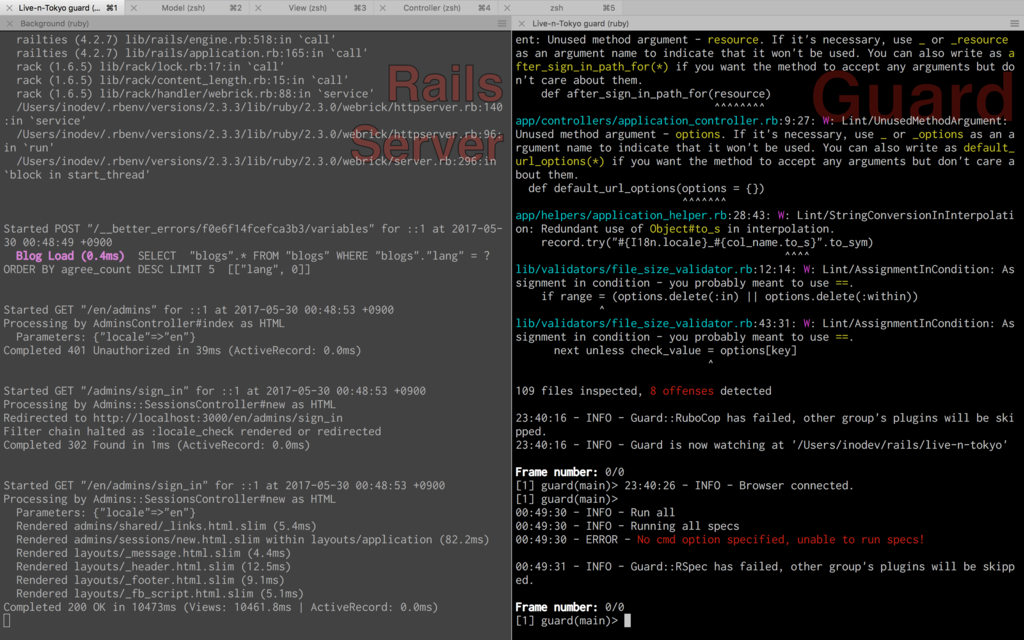Click 'block in start_thread' trace line
The image size is (1024, 640).
[x=77, y=175]
